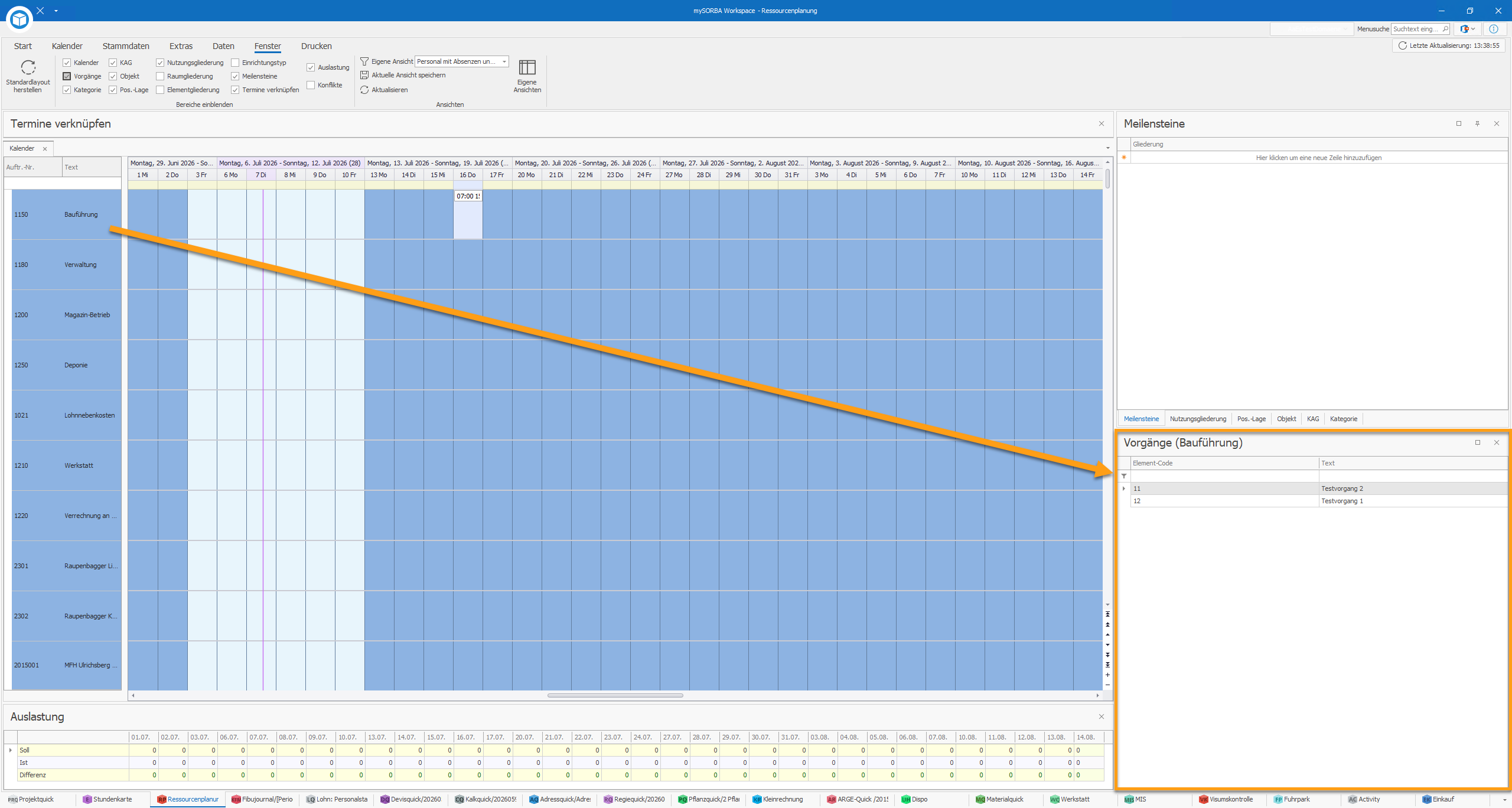1512x808 pixels.
Task: Click the horizontal scrollbar thumb under the calendar
Action: click(x=615, y=695)
